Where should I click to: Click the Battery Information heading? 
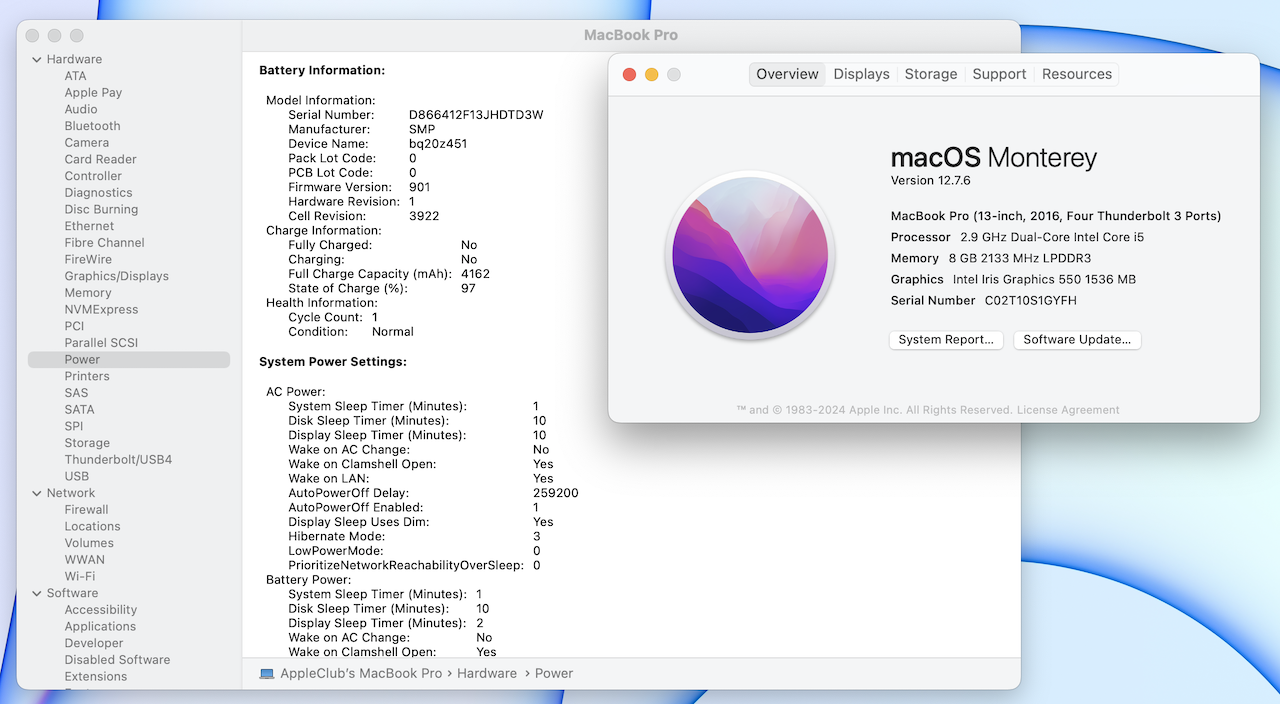pyautogui.click(x=322, y=71)
